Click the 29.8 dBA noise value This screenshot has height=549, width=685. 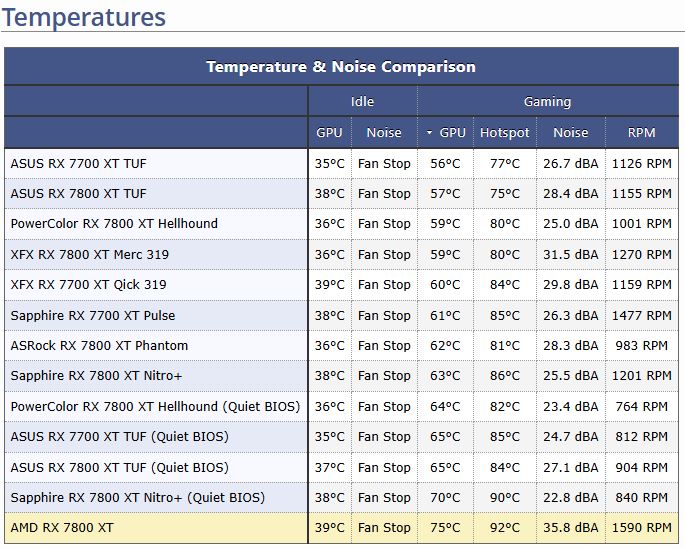coord(571,284)
